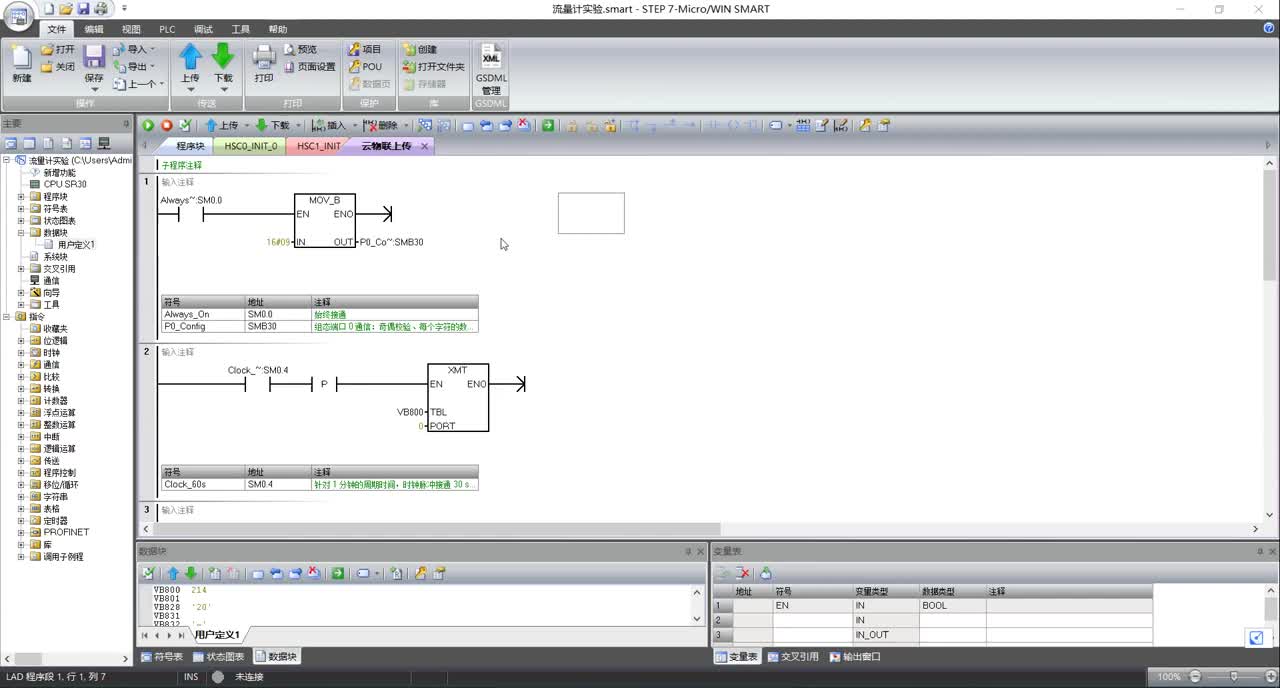
Task: Open the 编辑 ribbon tab
Action: (94, 29)
